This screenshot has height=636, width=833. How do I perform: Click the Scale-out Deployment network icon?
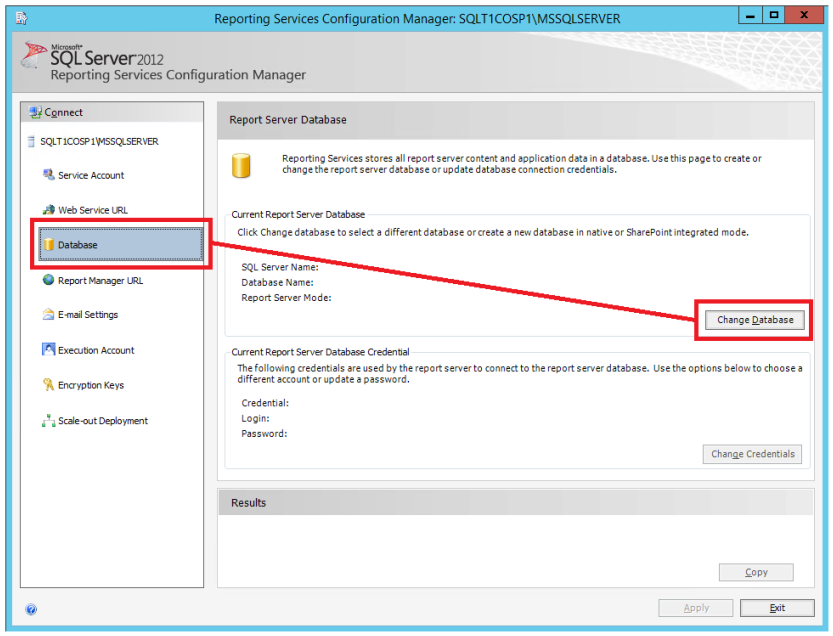coord(48,421)
